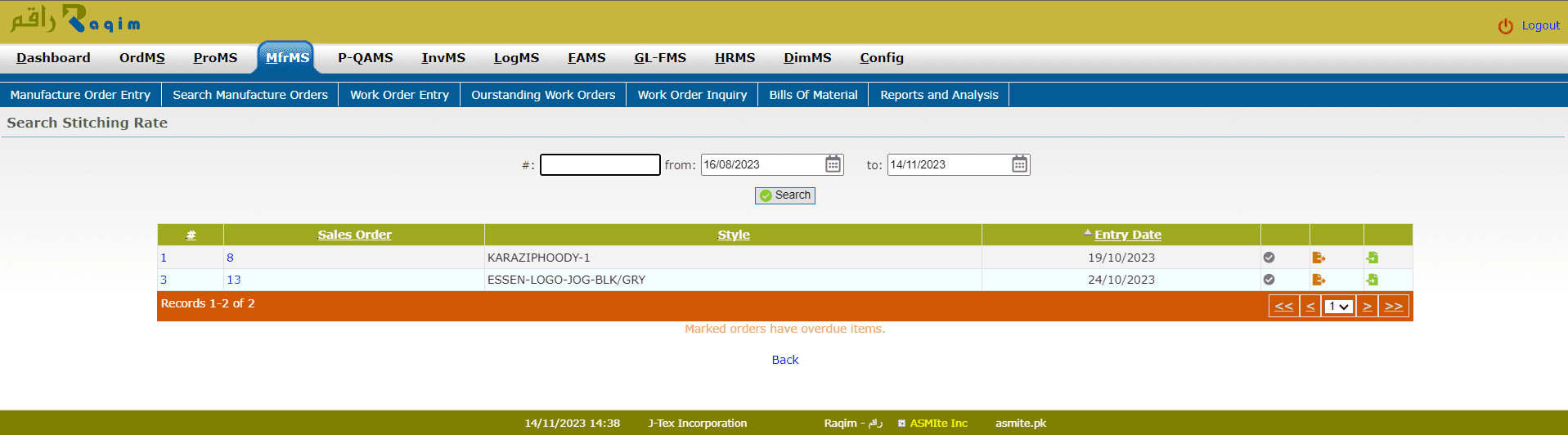Click the orange export icon for ESSEN-LOGO-JOG-BLK/GRY
1568x435 pixels.
pyautogui.click(x=1318, y=280)
